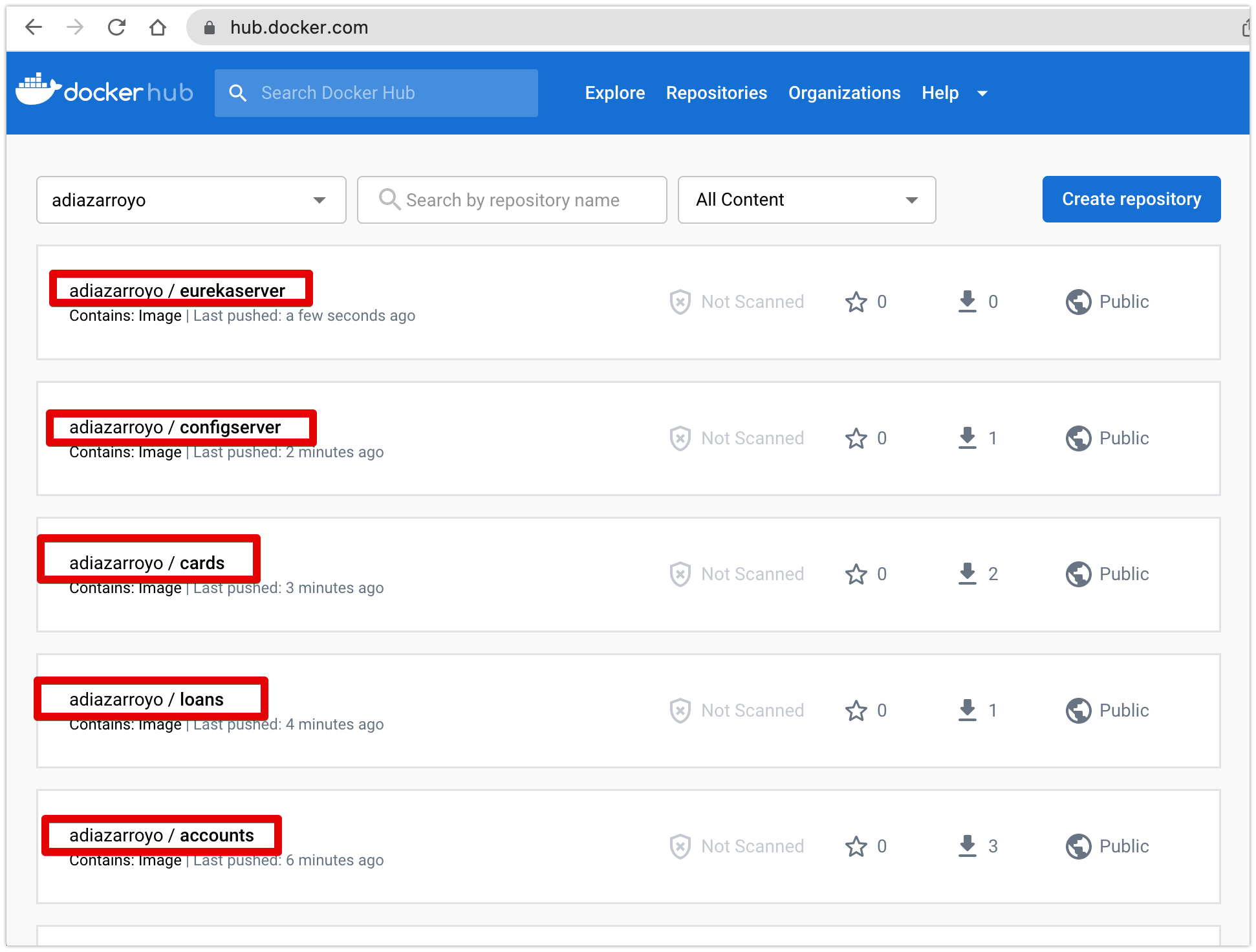The width and height of the screenshot is (1256, 952).
Task: Click the Not Scanned shield icon for eurekaserver
Action: click(x=680, y=302)
